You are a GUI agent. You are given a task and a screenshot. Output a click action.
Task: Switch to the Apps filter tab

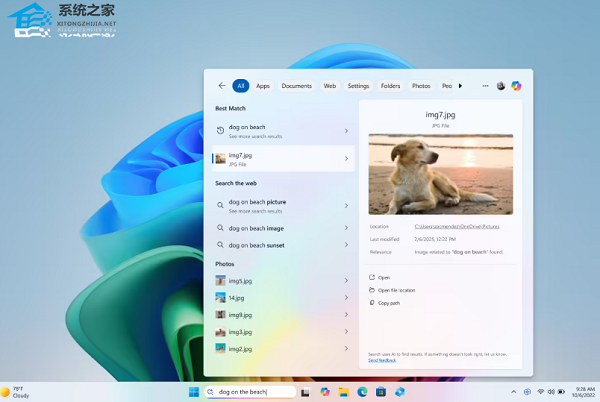(263, 86)
